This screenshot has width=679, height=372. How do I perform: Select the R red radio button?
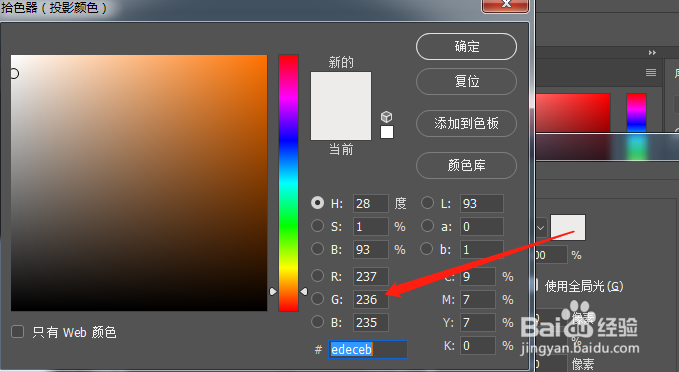317,275
